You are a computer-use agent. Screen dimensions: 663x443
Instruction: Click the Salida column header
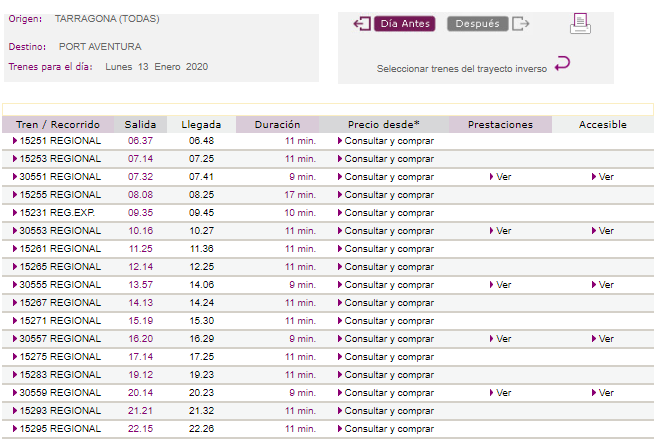tap(140, 125)
